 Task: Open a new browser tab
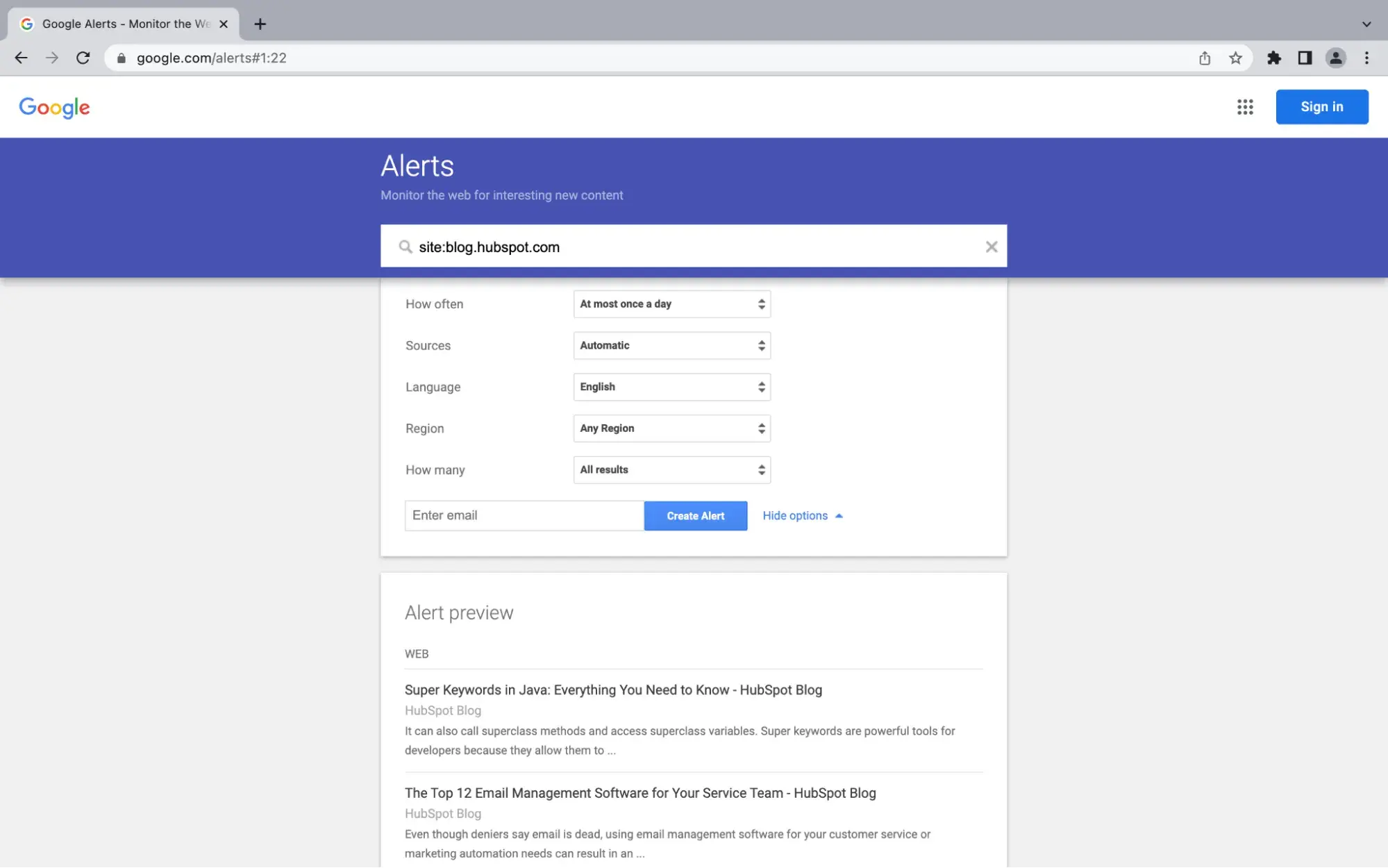(x=260, y=24)
